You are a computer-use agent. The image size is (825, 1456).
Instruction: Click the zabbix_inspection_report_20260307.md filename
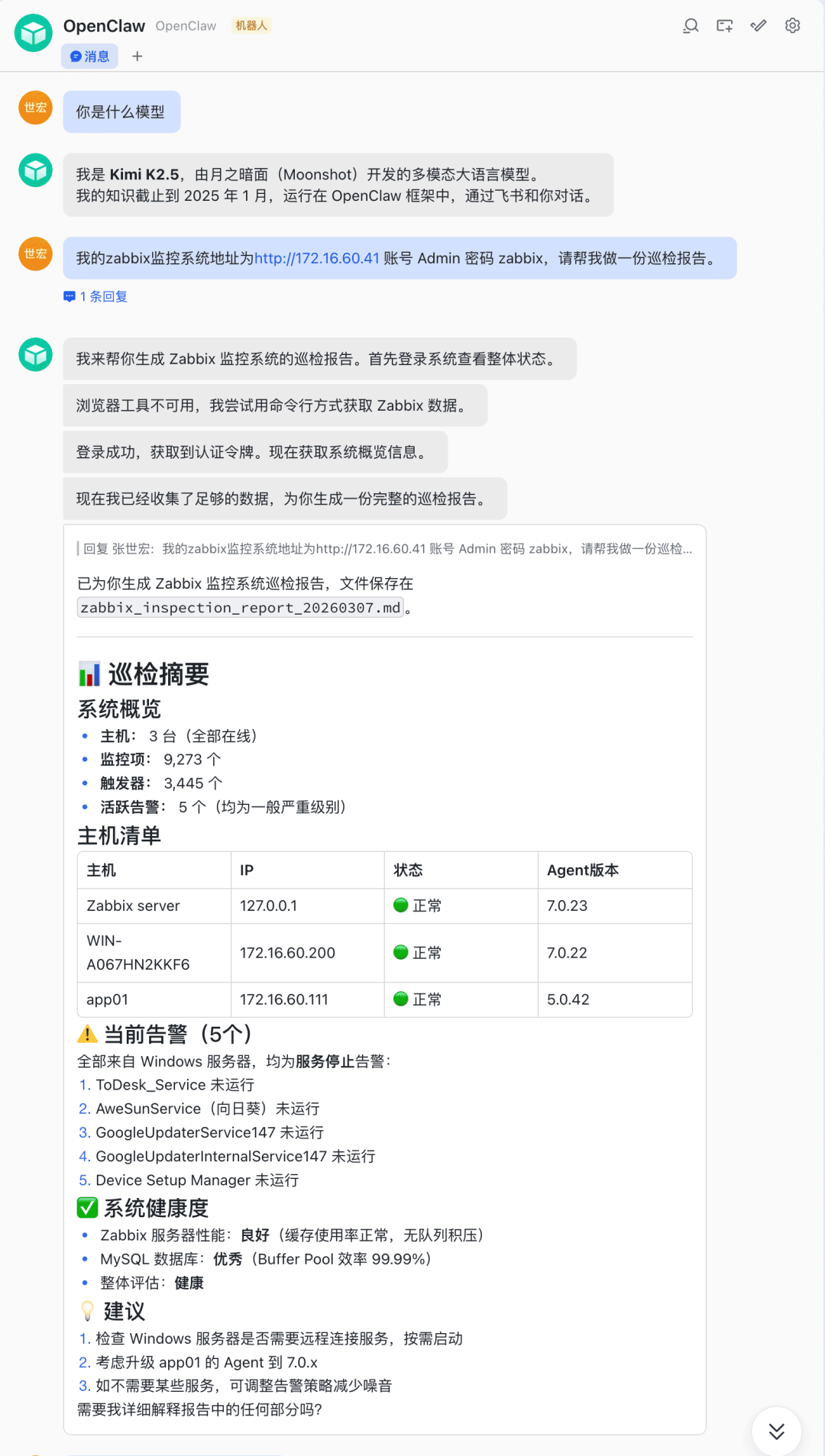coord(240,608)
